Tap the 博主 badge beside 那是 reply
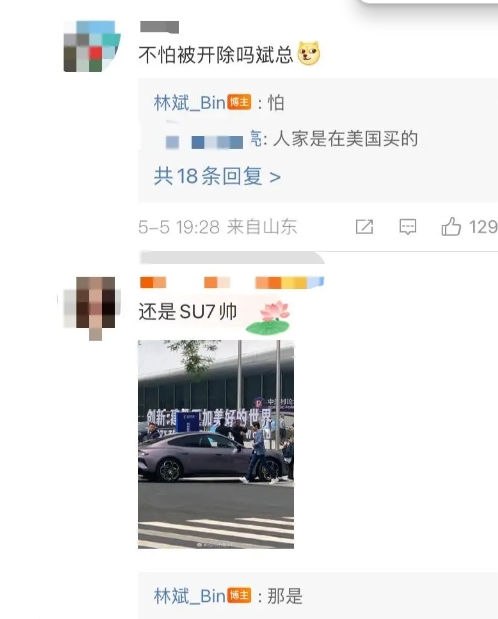This screenshot has height=619, width=498. point(239,595)
